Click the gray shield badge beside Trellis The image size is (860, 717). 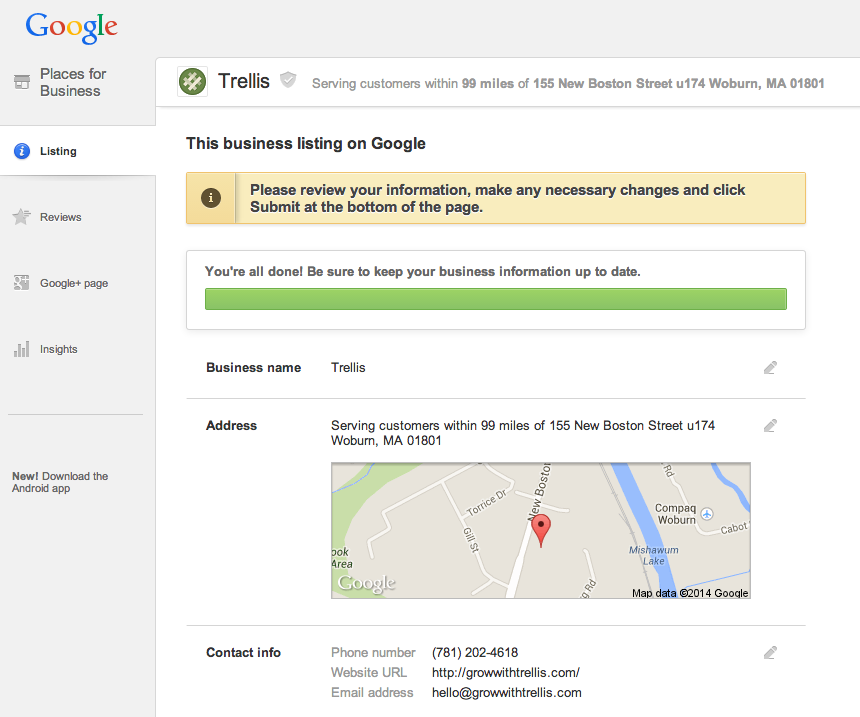pos(288,80)
